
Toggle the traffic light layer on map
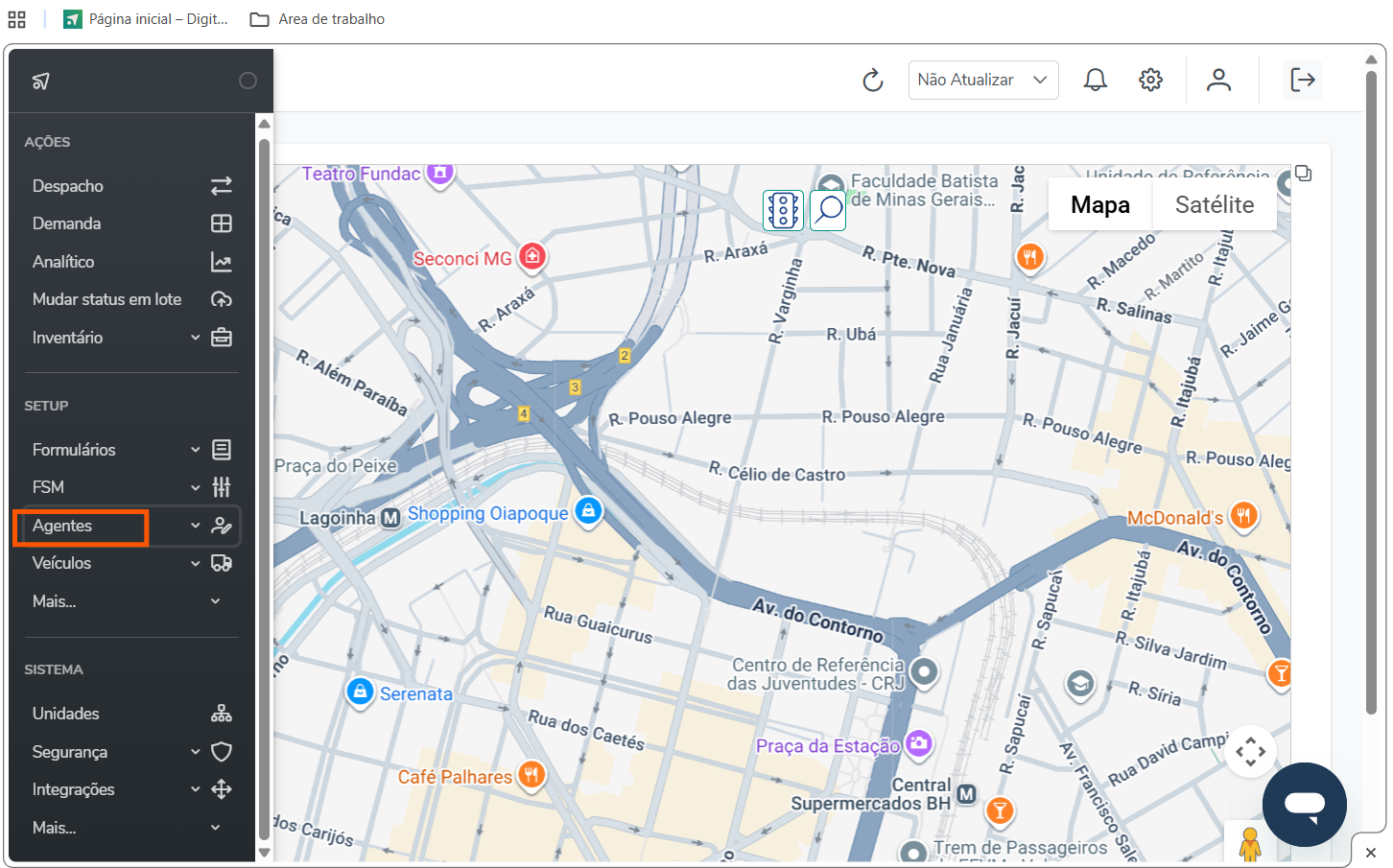[783, 210]
